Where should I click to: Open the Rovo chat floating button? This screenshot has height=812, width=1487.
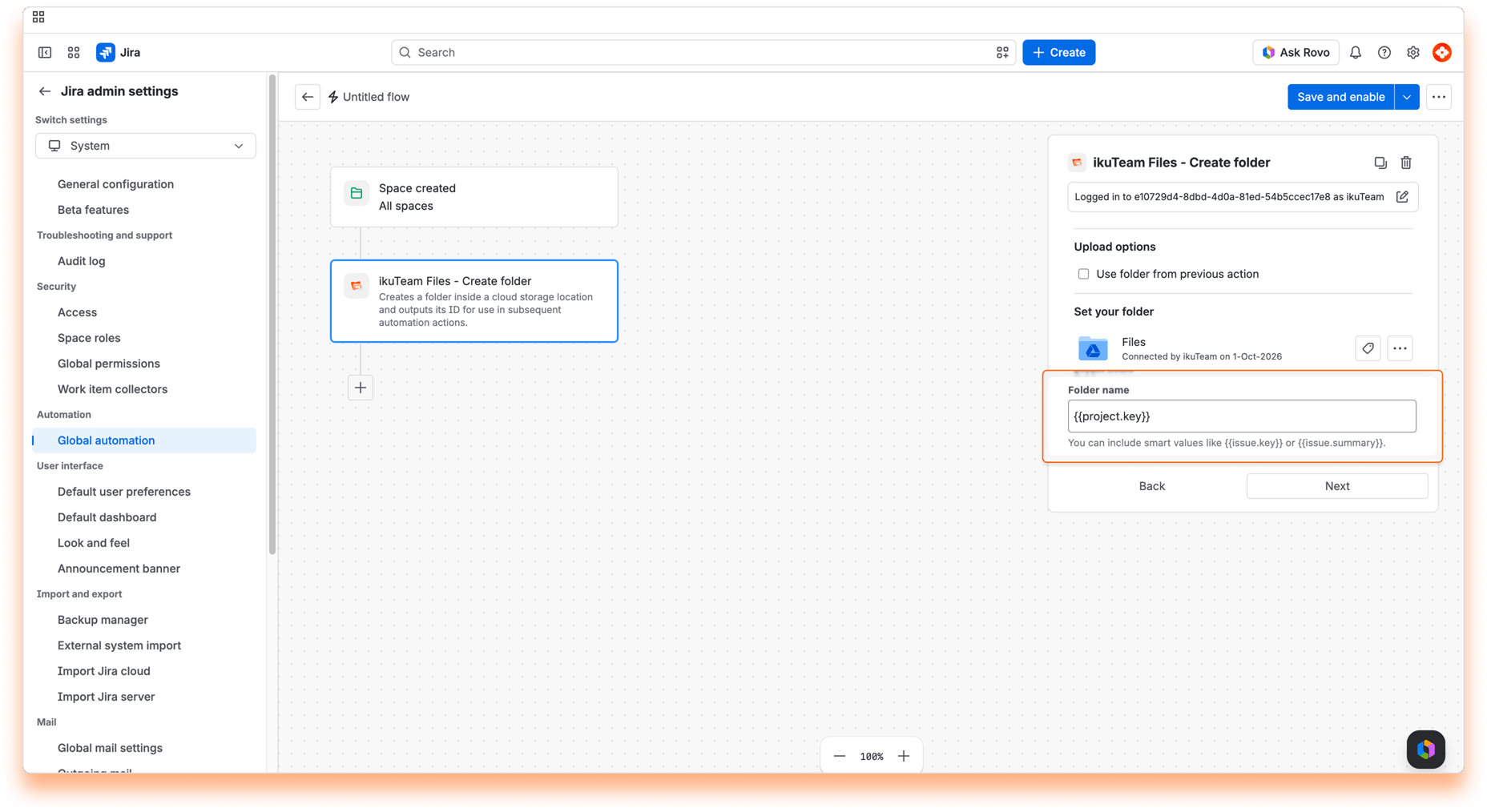[x=1425, y=750]
